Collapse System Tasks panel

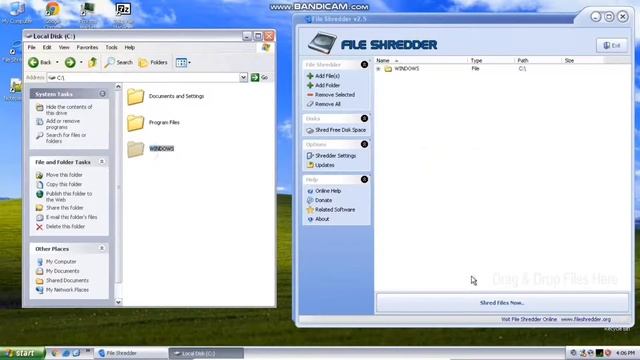[x=102, y=94]
